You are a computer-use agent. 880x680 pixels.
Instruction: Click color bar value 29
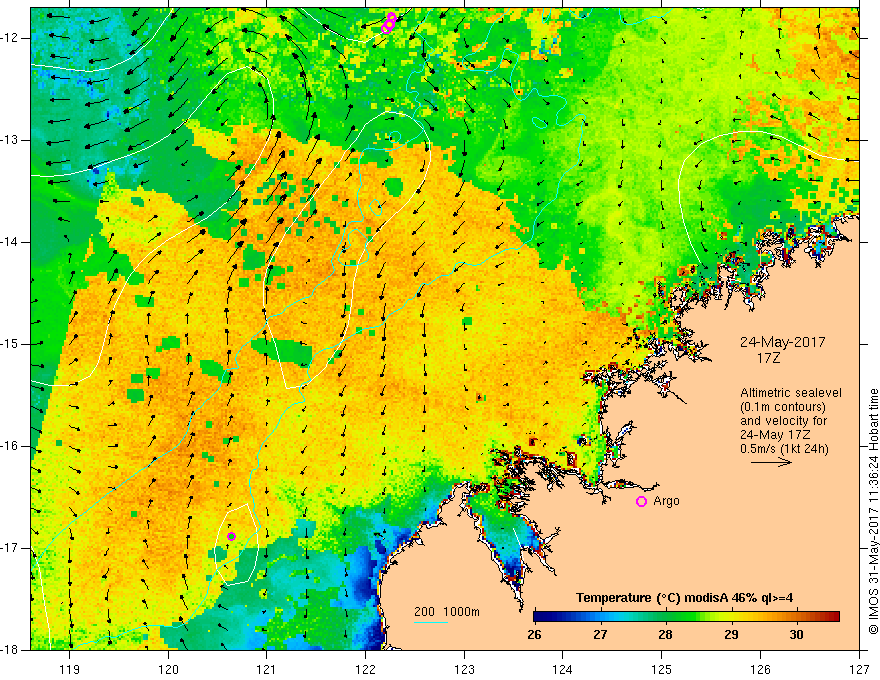click(x=731, y=635)
